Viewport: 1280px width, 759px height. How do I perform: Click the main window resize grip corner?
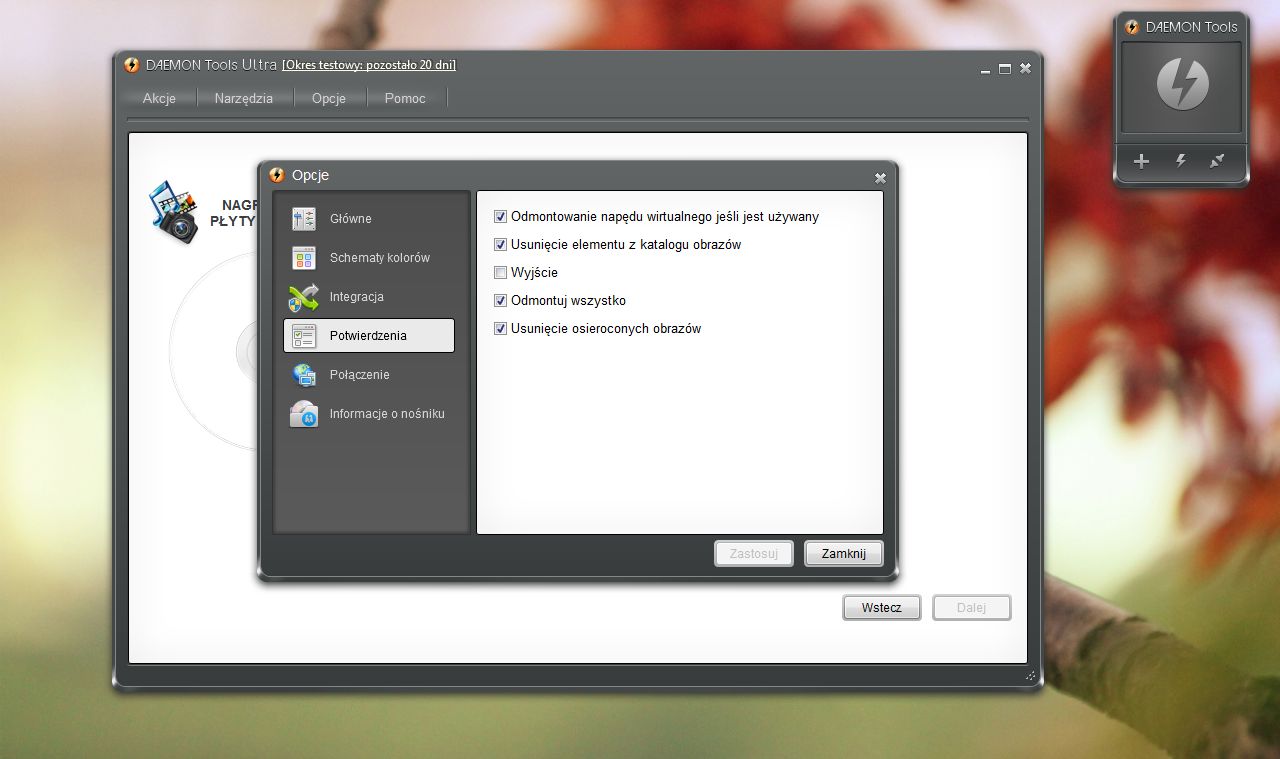(1031, 676)
